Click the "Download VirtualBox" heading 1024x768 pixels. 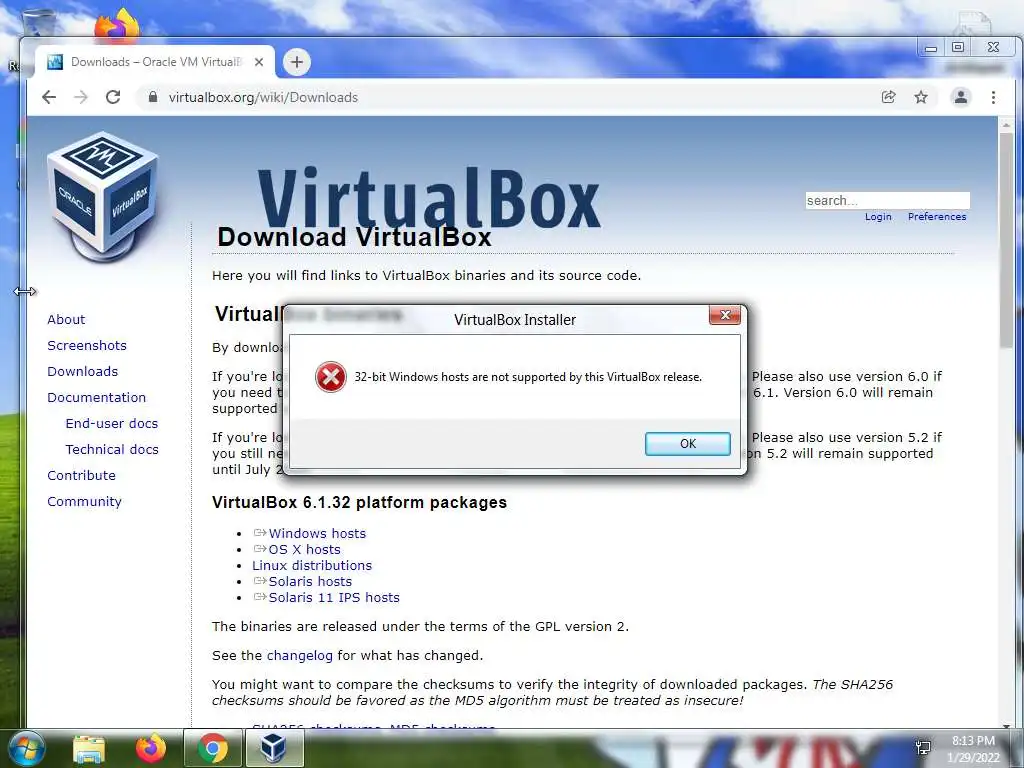coord(354,237)
